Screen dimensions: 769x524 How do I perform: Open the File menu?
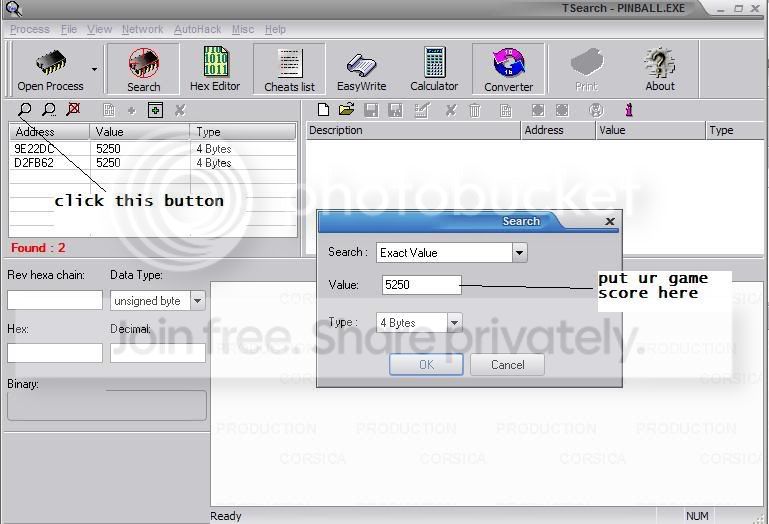69,29
